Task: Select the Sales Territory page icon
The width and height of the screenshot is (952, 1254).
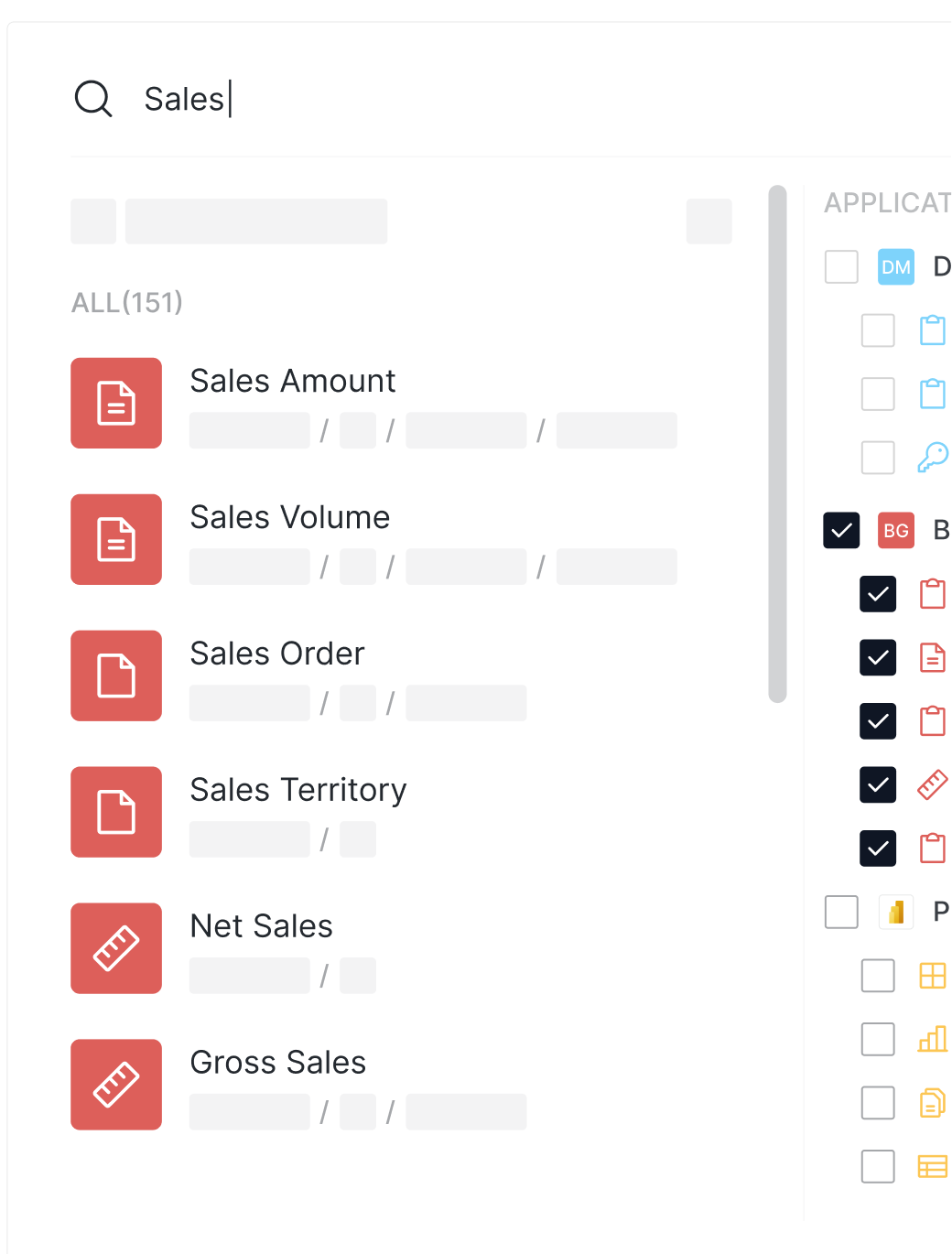Action: 116,812
